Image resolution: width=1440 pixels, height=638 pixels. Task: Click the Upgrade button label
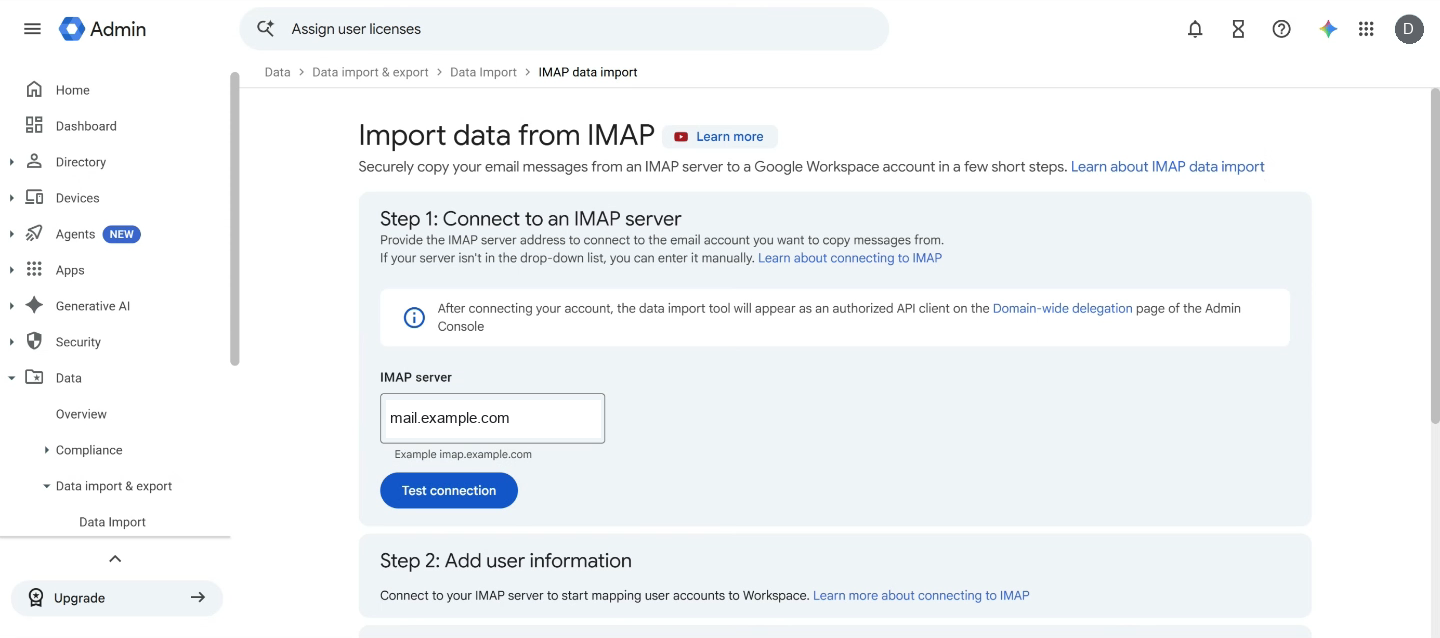point(80,598)
